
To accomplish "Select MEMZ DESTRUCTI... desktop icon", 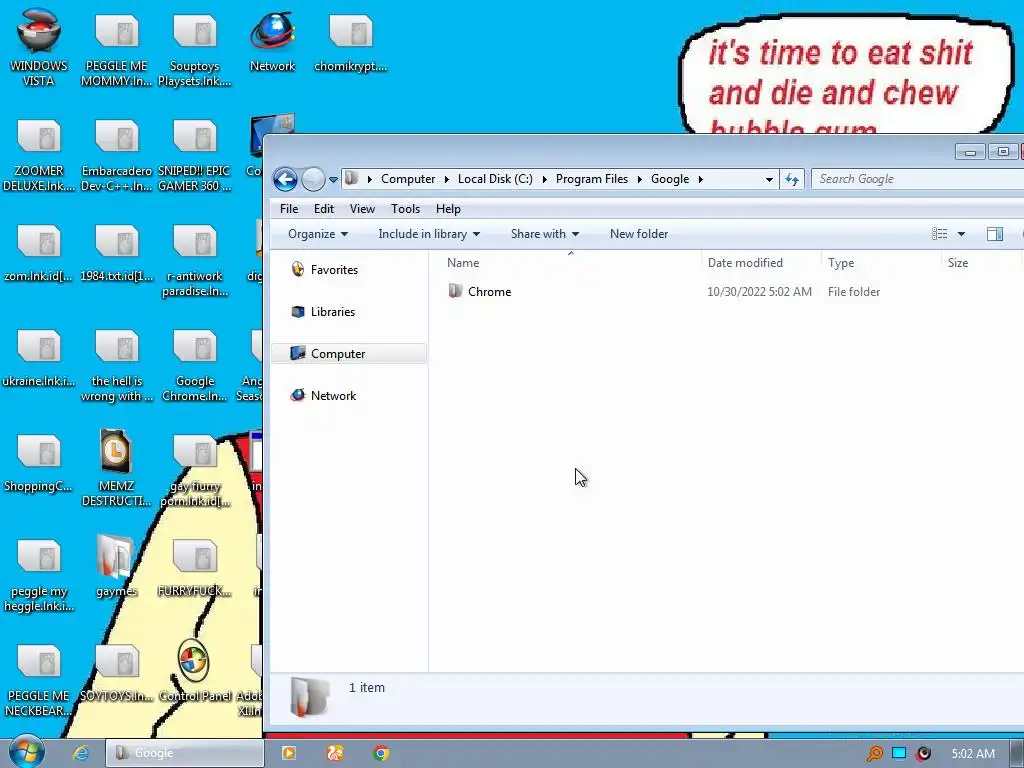I will coord(116,469).
